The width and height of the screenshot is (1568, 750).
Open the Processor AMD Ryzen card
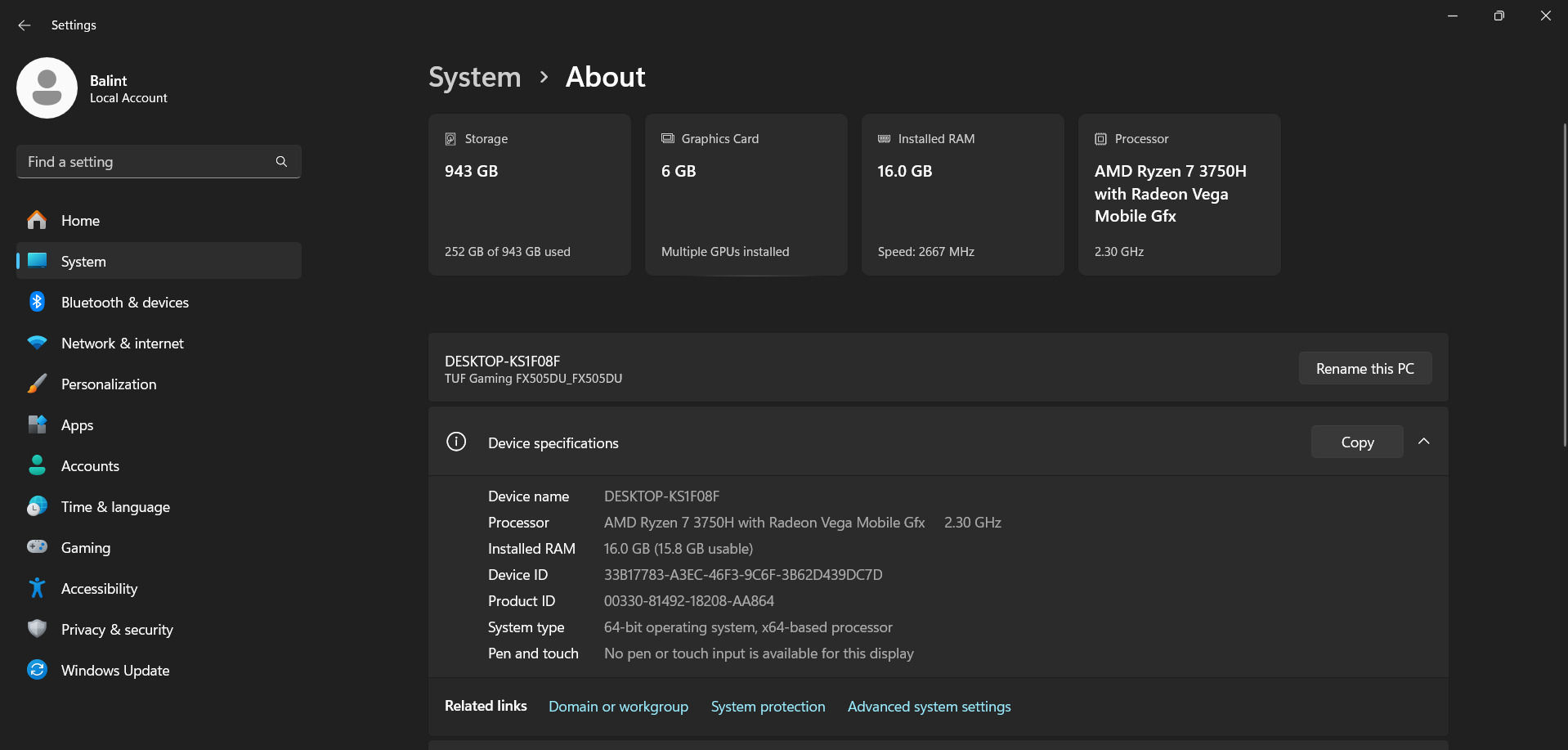tap(1180, 195)
